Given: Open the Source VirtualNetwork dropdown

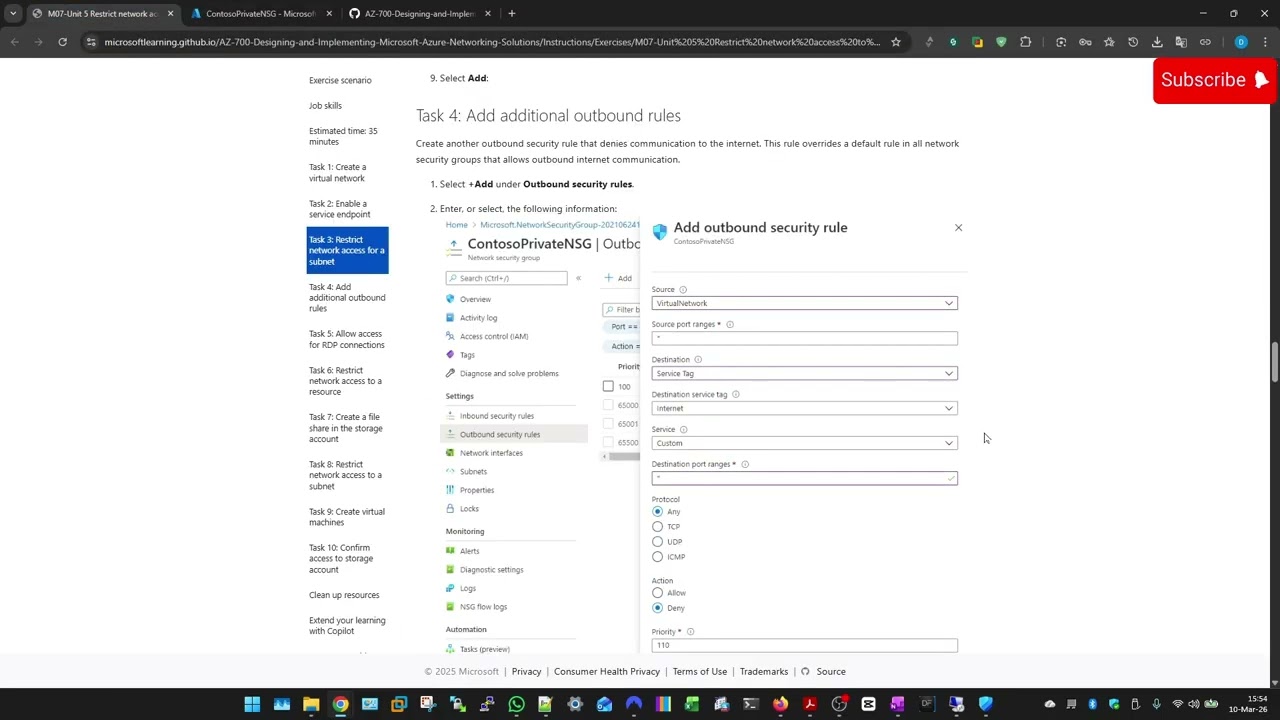Looking at the screenshot, I should 804,303.
